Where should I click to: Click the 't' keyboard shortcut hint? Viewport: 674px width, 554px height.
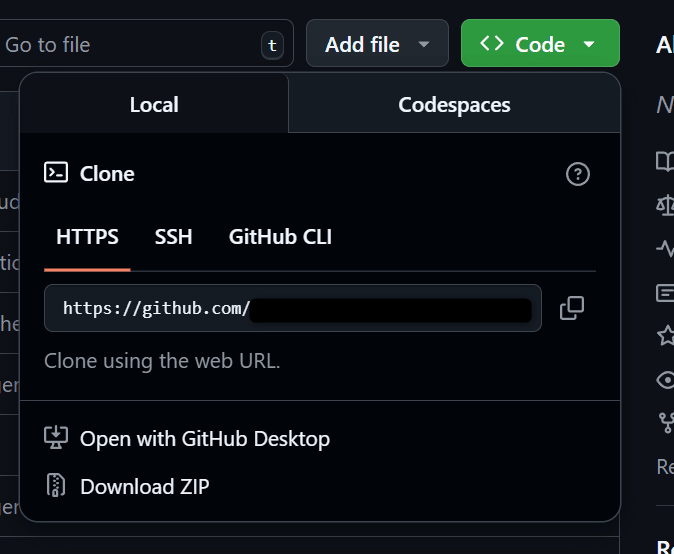tap(272, 45)
